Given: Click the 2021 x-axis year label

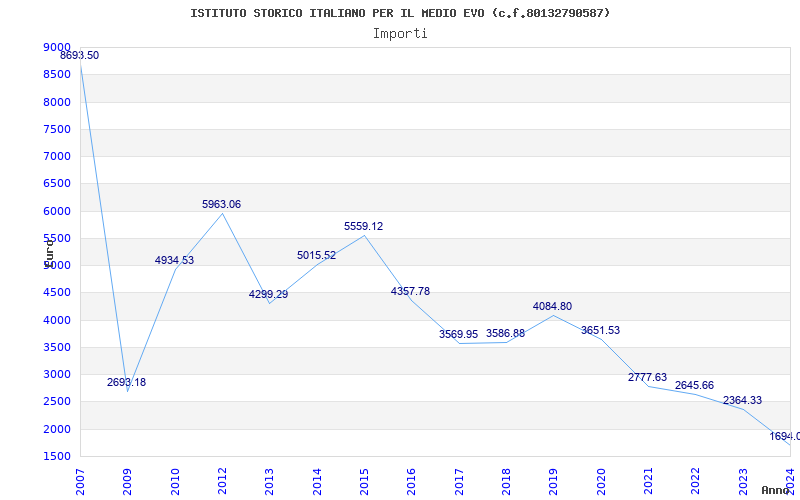Looking at the screenshot, I should 648,481.
